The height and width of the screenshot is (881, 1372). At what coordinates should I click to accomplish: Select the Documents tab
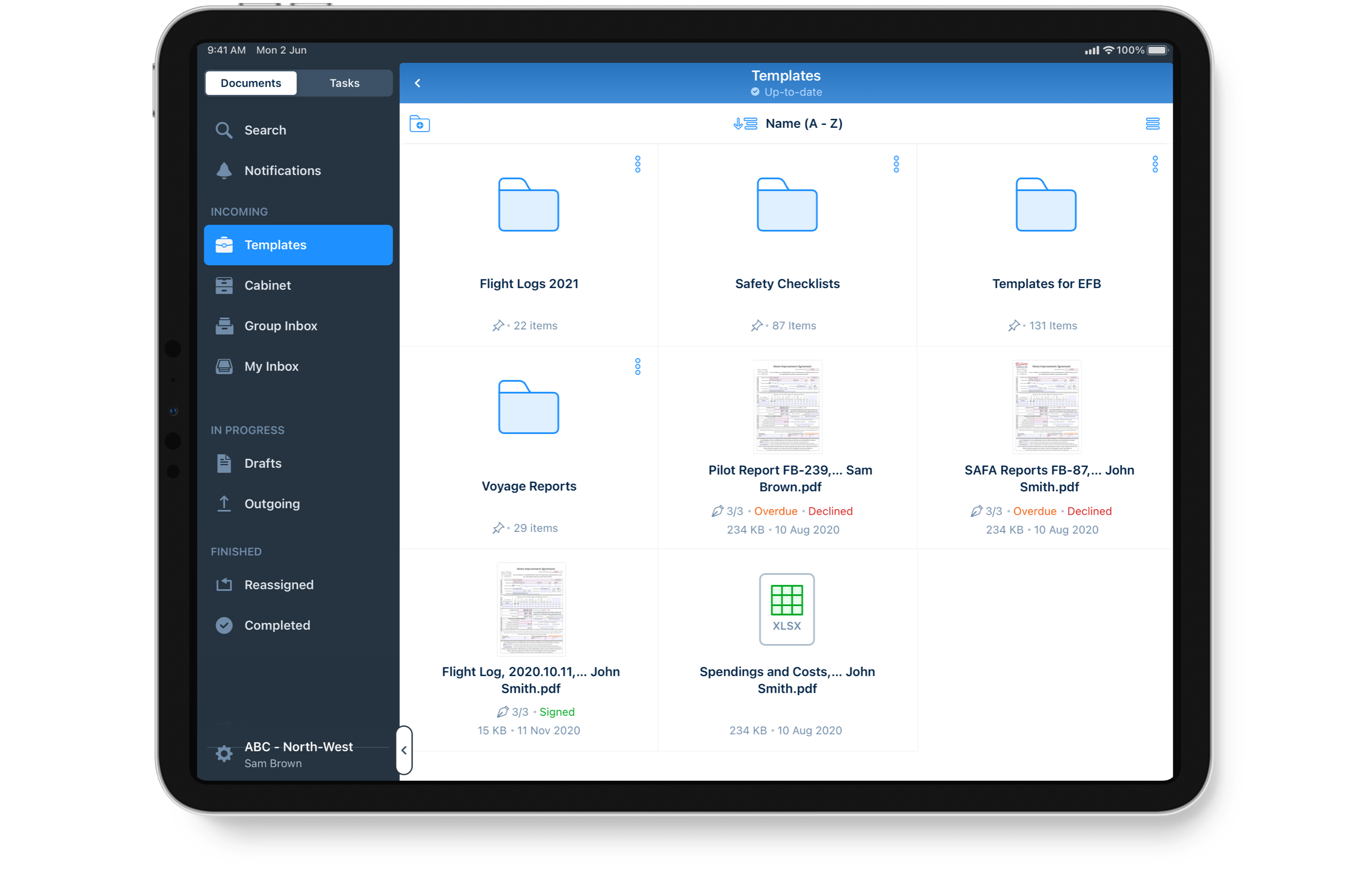250,83
